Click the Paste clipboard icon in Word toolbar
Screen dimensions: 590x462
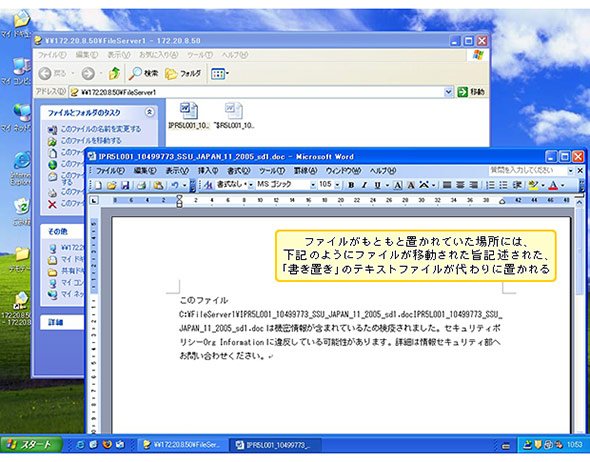click(x=158, y=185)
